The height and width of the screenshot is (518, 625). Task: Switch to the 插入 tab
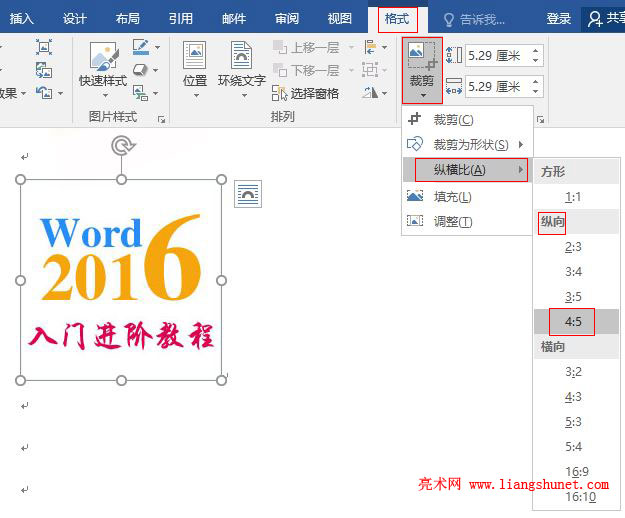tap(21, 18)
